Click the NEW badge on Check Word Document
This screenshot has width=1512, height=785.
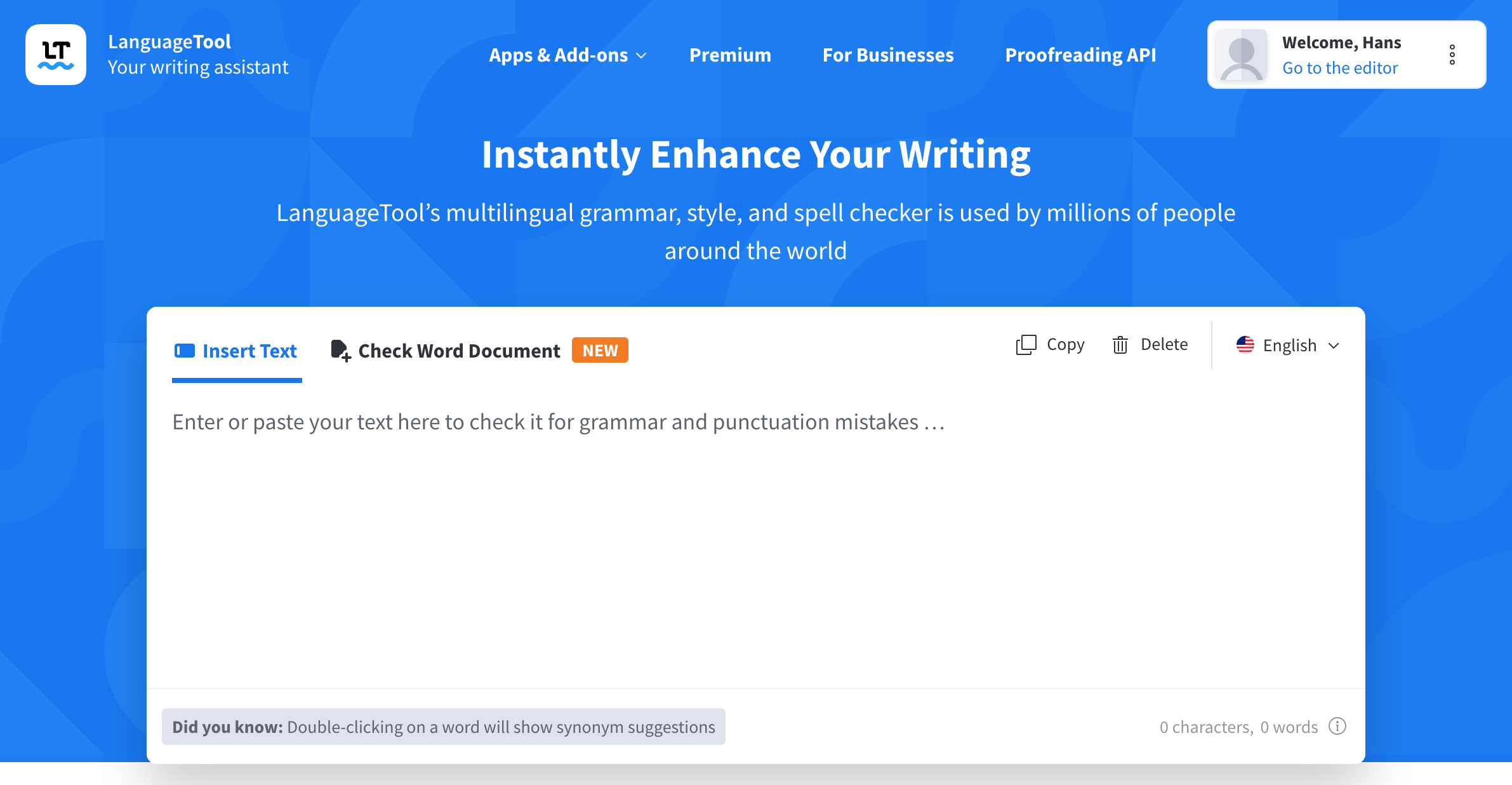[601, 350]
